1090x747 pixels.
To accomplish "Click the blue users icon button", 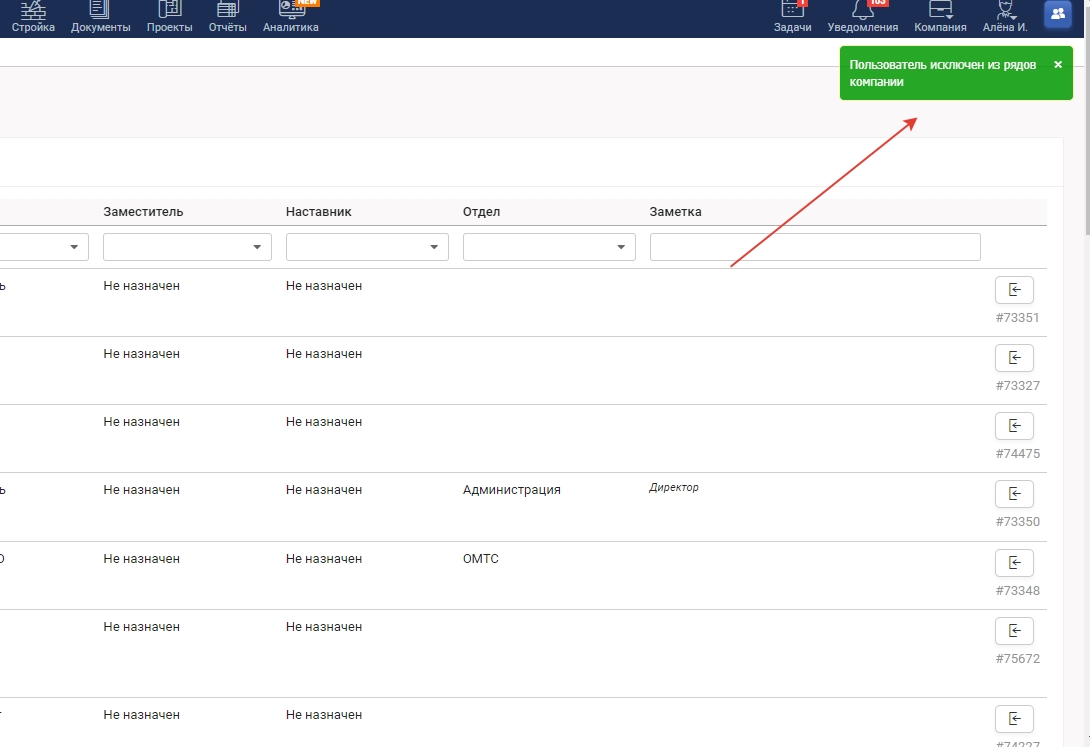I will 1058,14.
